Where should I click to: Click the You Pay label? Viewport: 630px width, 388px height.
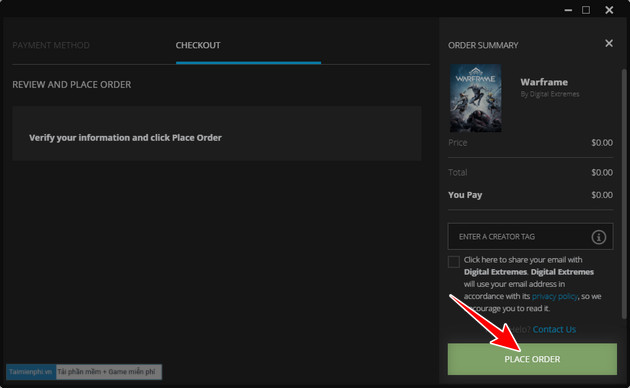[465, 195]
